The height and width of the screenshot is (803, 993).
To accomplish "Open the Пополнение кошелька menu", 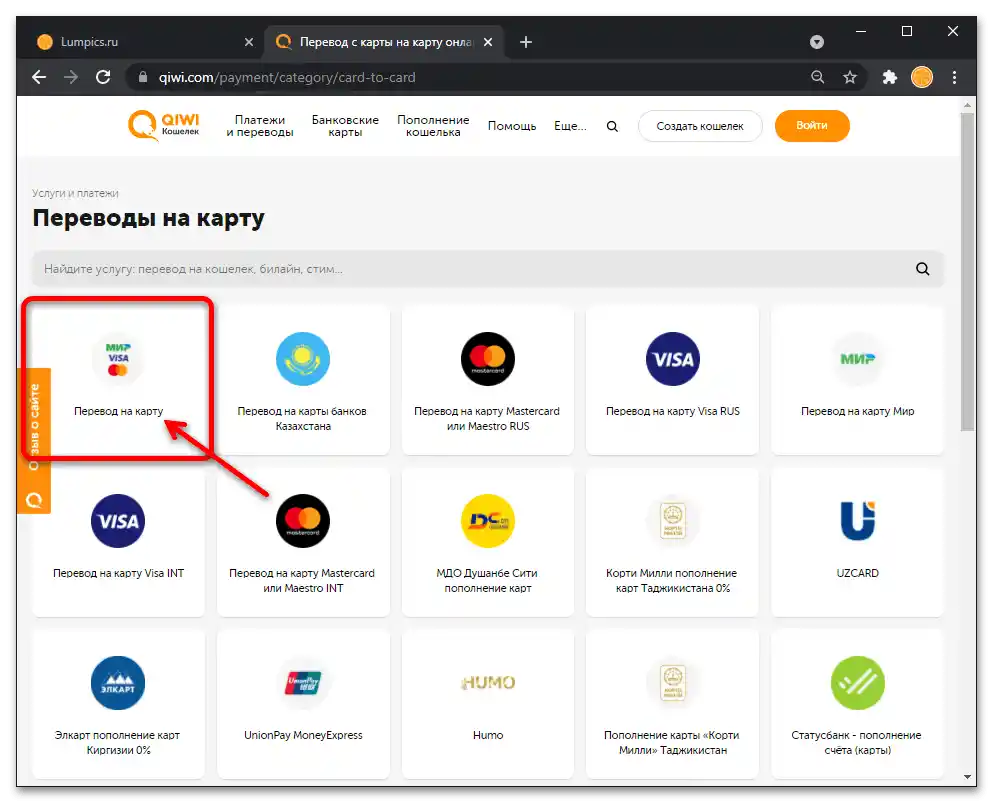I will point(433,126).
